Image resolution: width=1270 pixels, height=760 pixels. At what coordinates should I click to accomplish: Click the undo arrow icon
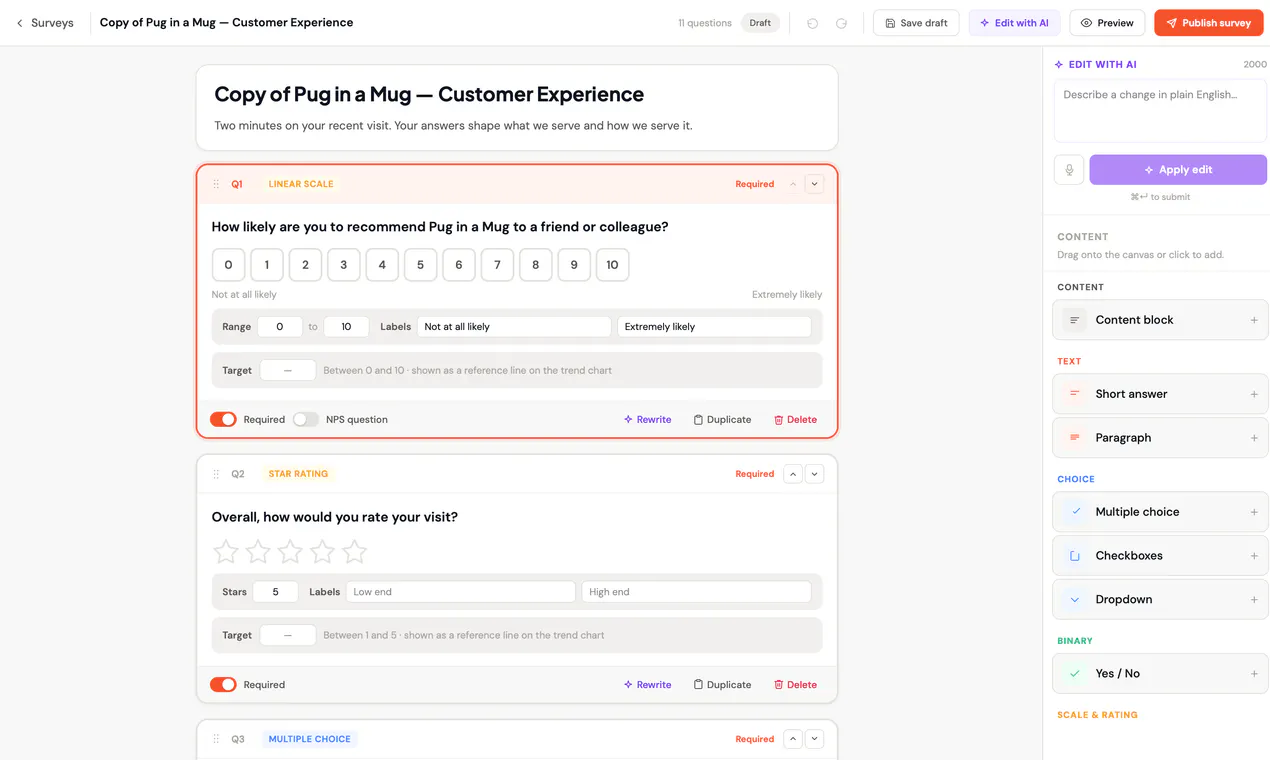point(812,23)
